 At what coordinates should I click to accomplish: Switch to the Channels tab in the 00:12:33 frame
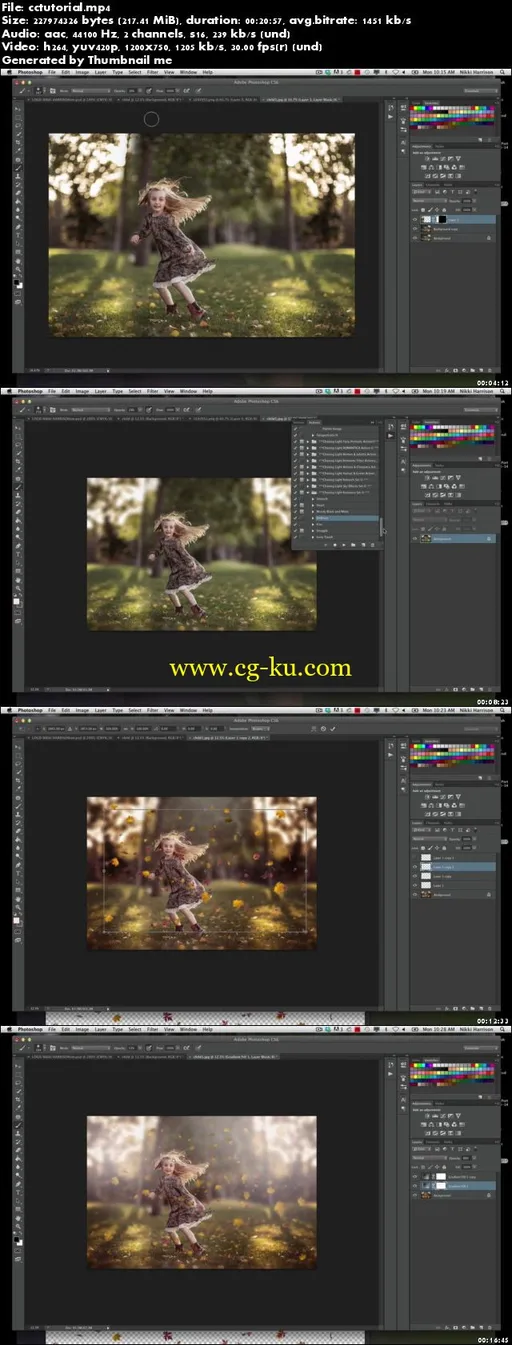pyautogui.click(x=433, y=823)
